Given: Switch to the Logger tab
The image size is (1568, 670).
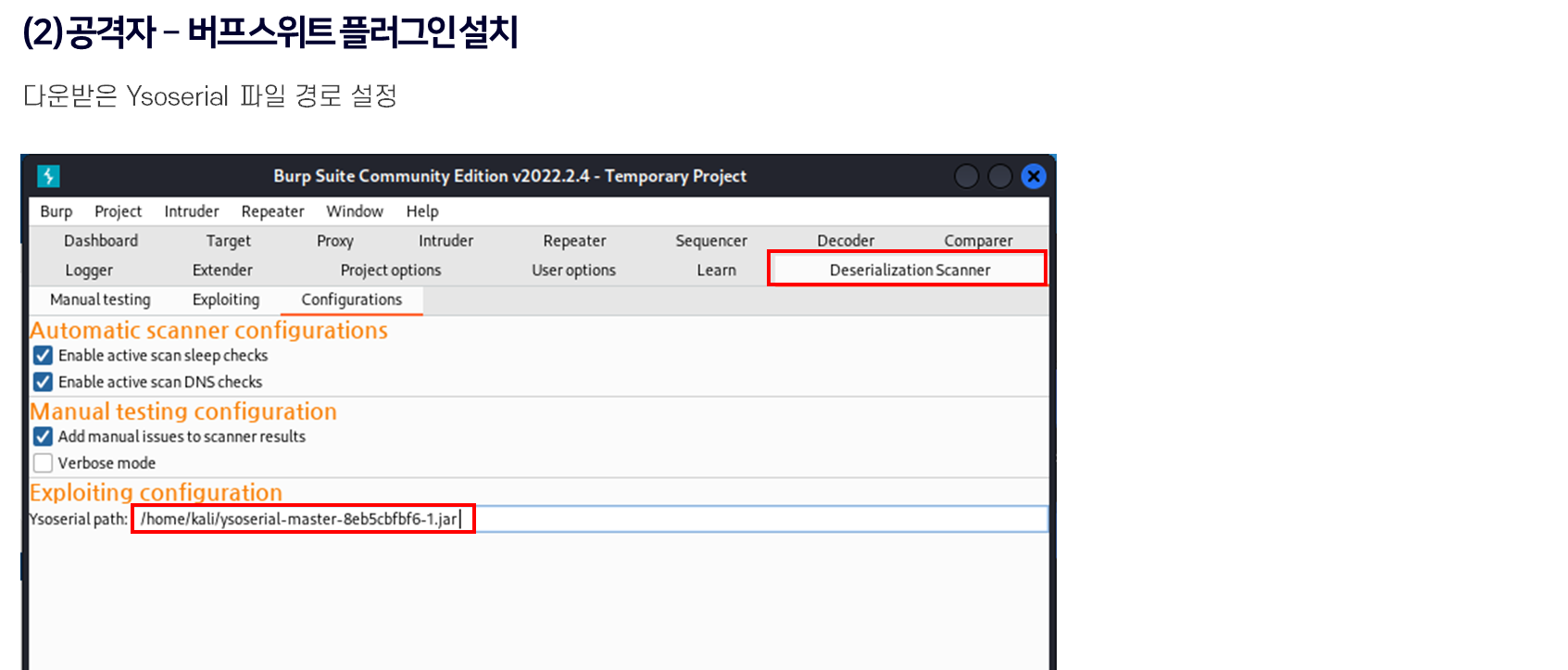Looking at the screenshot, I should coord(89,271).
